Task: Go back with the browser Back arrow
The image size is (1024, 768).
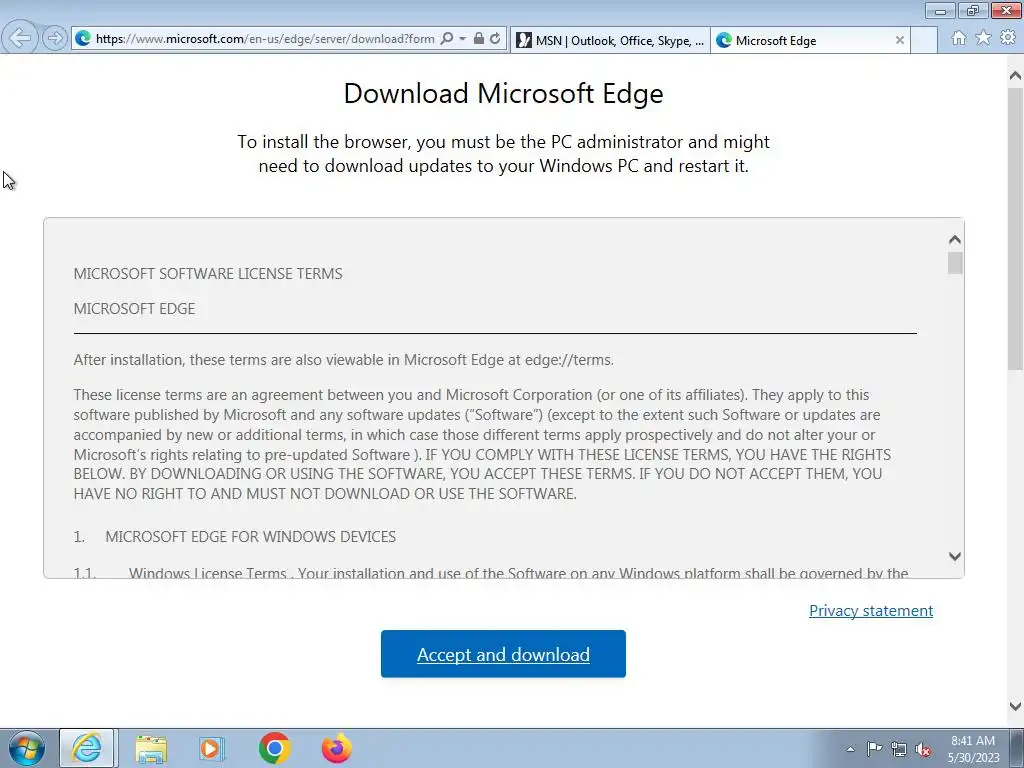Action: [x=20, y=38]
